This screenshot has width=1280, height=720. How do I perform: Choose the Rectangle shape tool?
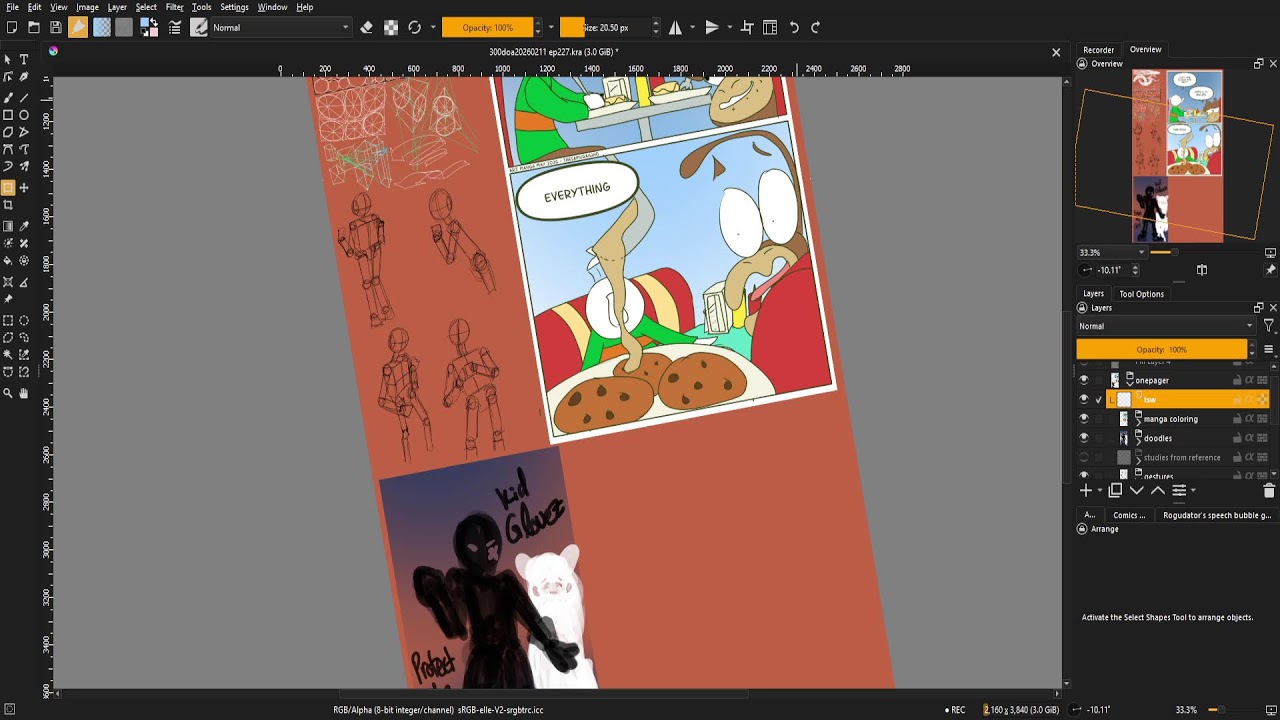point(8,115)
